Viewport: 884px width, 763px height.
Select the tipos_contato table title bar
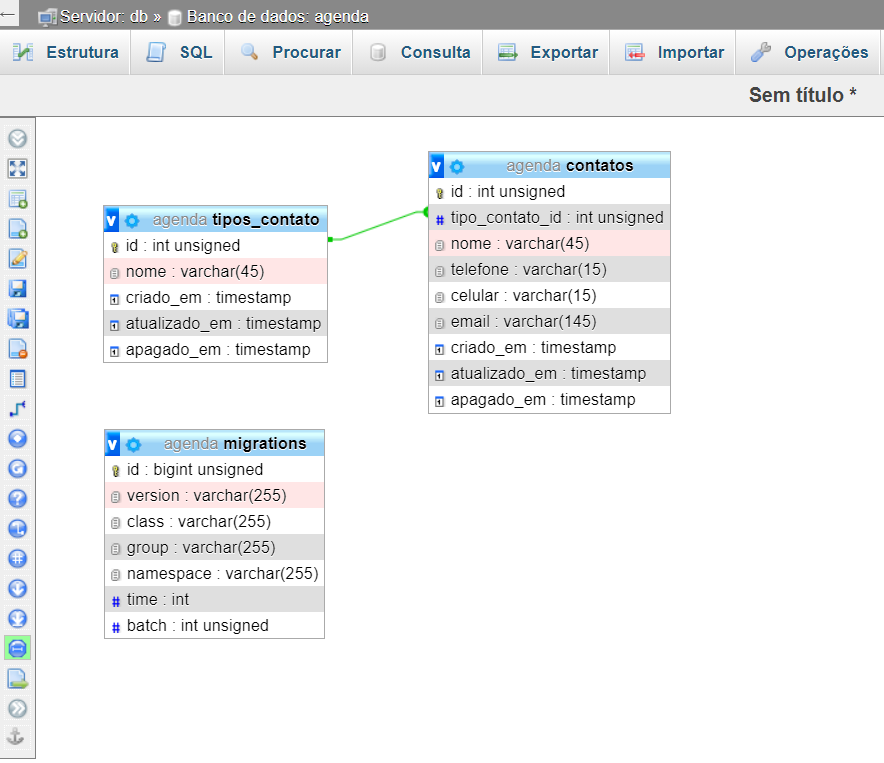pyautogui.click(x=215, y=219)
